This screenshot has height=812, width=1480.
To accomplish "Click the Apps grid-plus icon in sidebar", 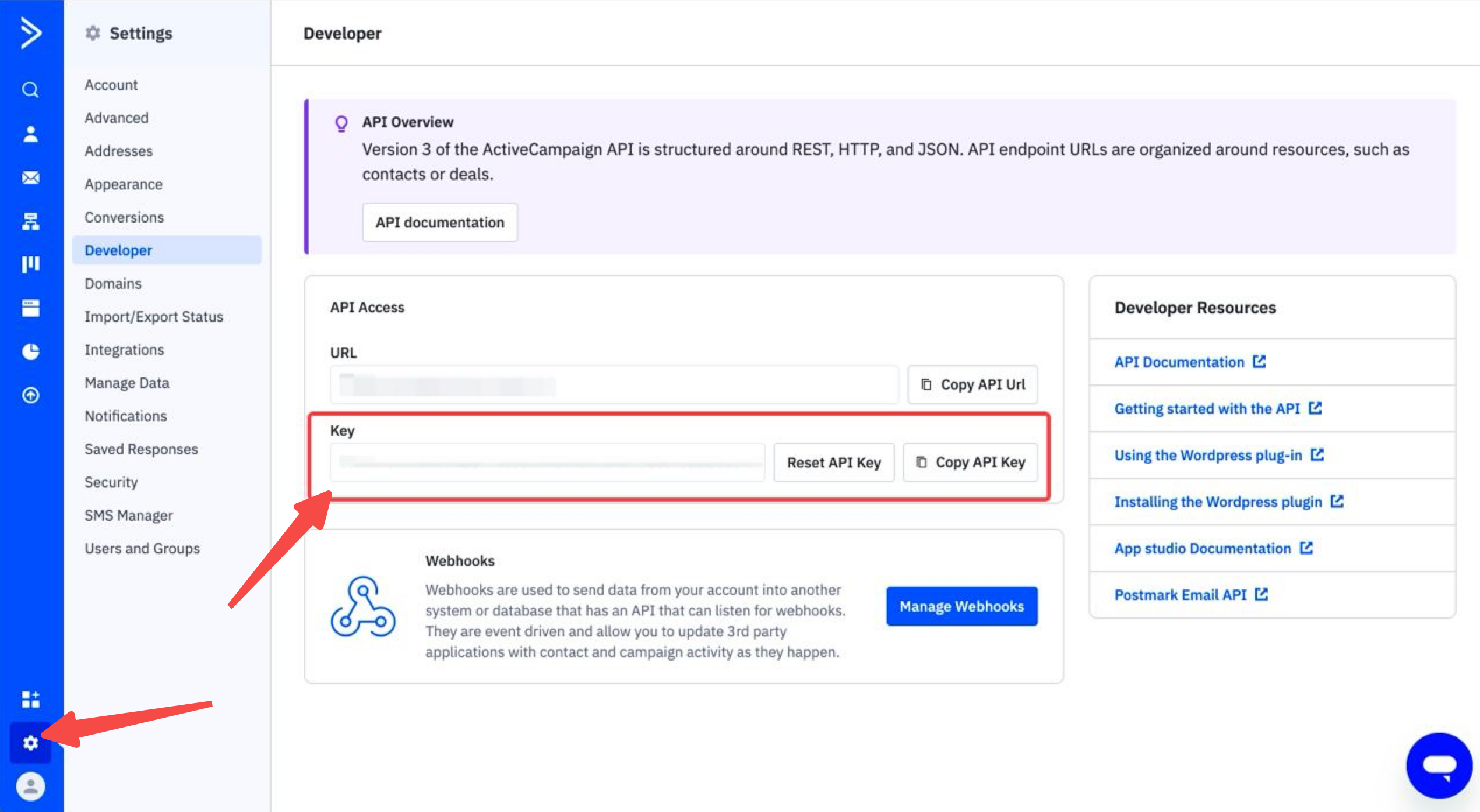I will click(x=30, y=699).
